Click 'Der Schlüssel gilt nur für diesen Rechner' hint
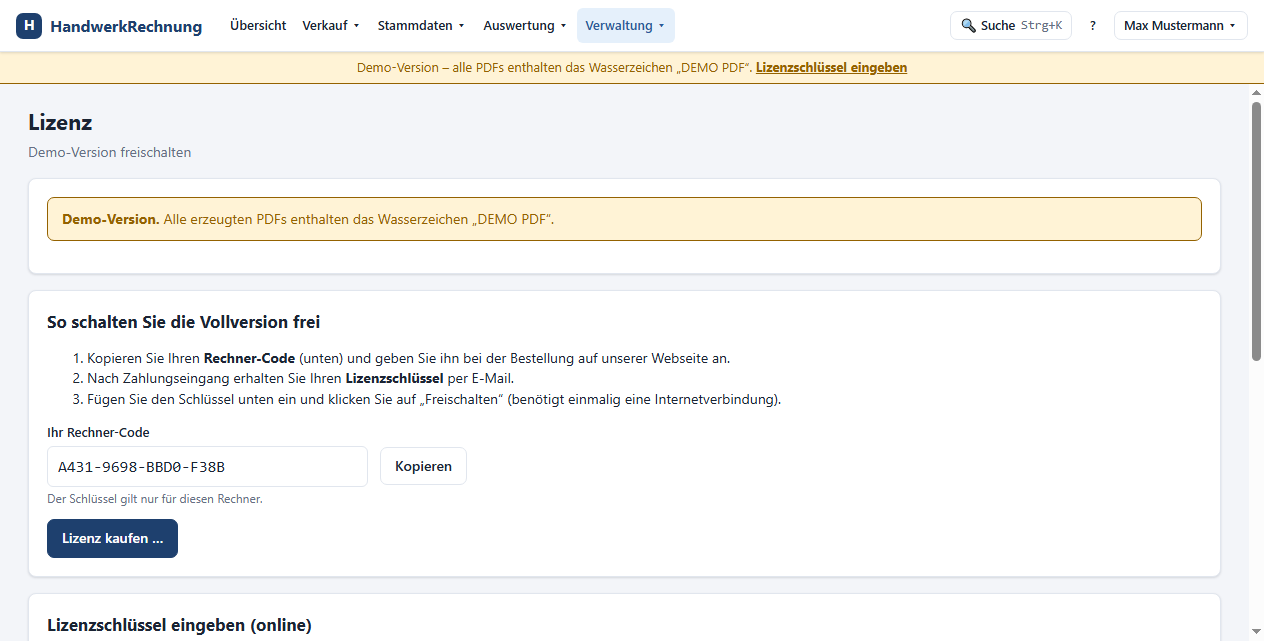 155,499
